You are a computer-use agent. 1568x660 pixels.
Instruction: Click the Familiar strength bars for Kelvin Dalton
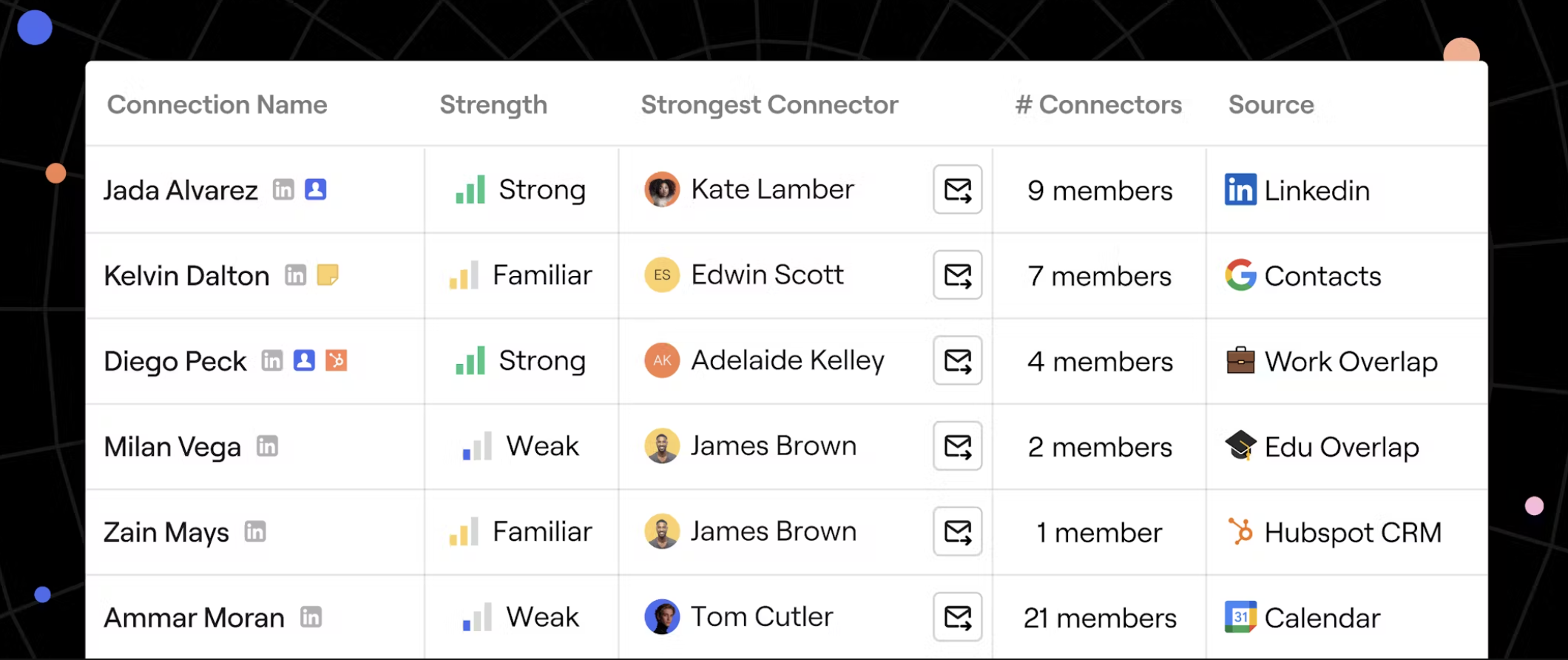464,276
